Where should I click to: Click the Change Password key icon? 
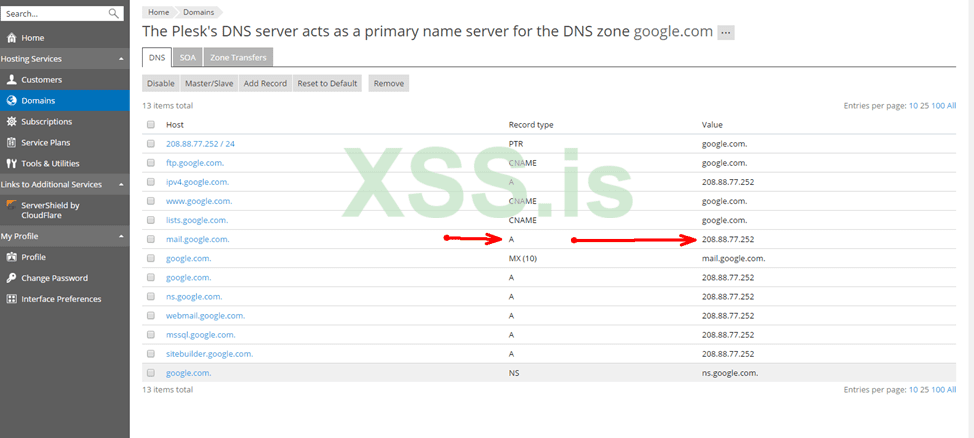pos(11,278)
